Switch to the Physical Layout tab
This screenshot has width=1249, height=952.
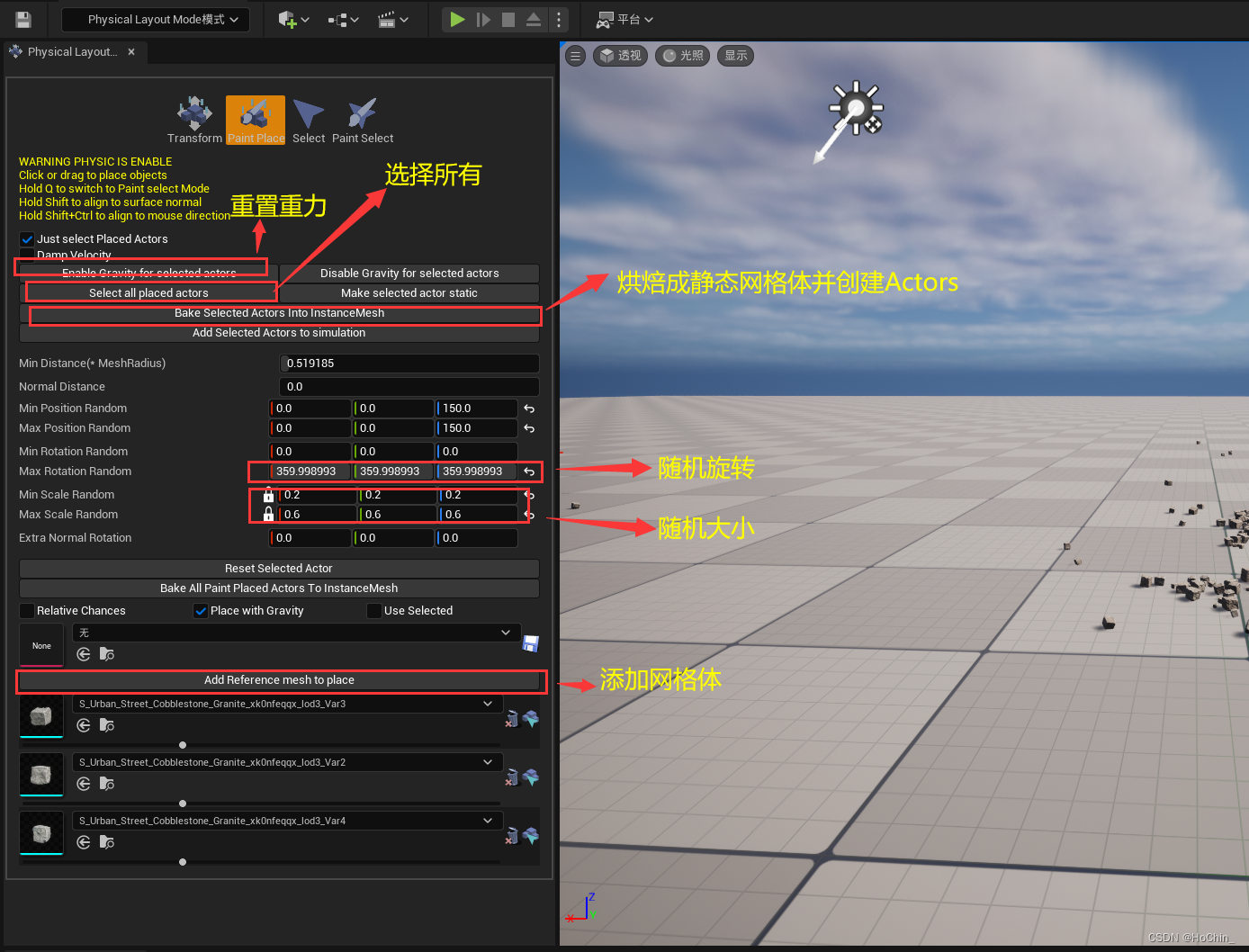[70, 51]
